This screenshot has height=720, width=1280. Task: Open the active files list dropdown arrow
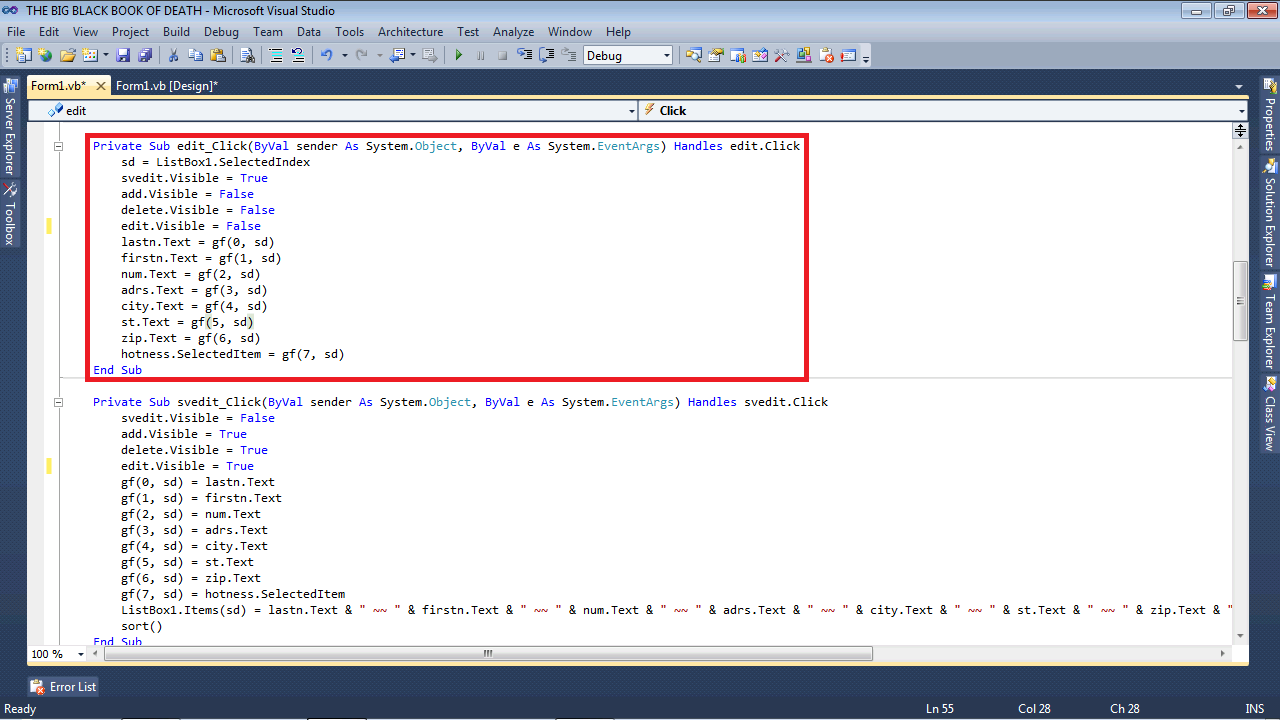tap(1239, 87)
